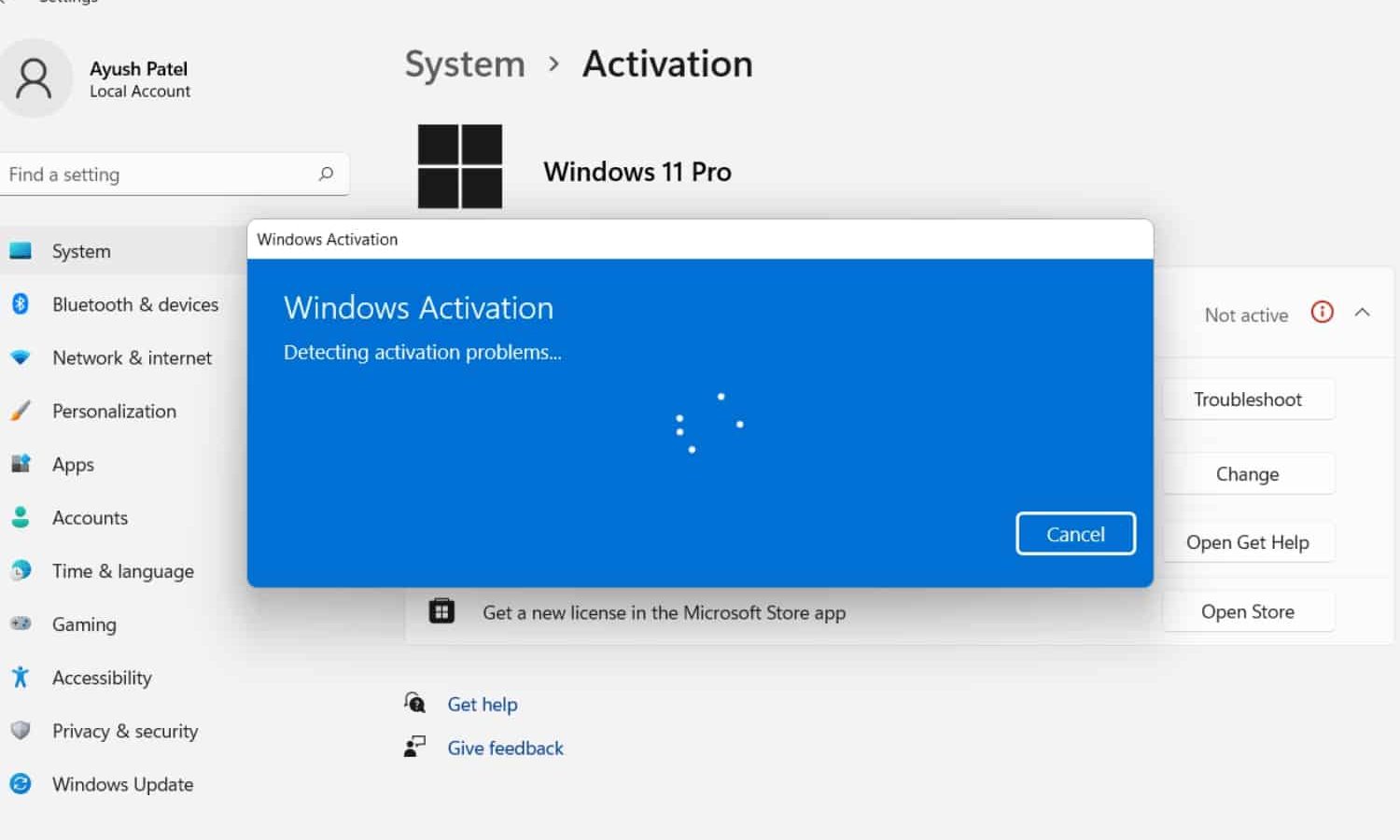Click Open Get Help button

coord(1248,542)
